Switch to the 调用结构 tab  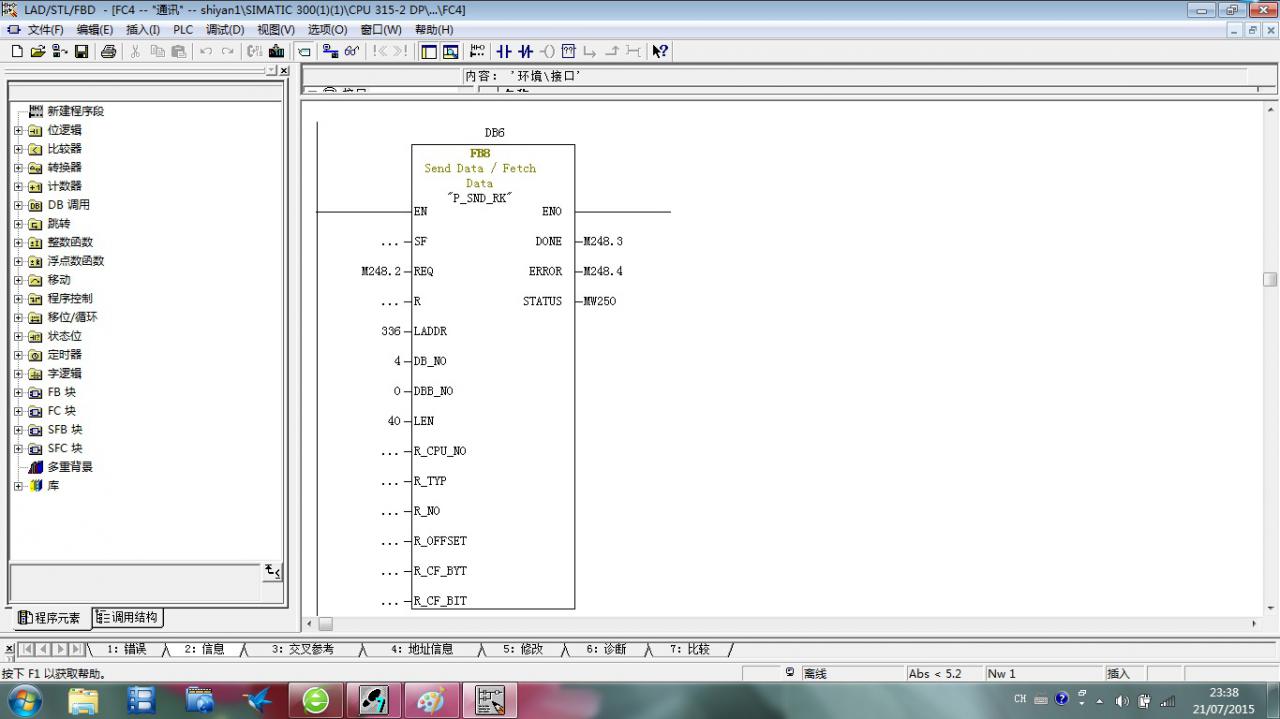coord(128,617)
